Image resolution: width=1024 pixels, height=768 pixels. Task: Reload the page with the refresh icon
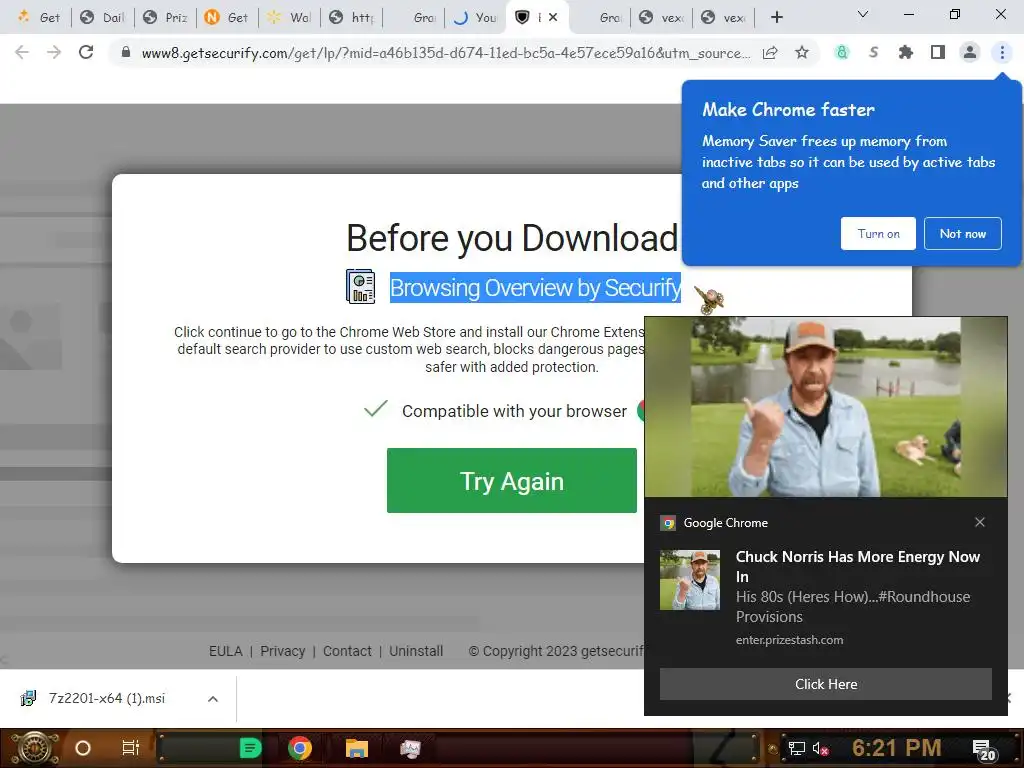point(86,52)
